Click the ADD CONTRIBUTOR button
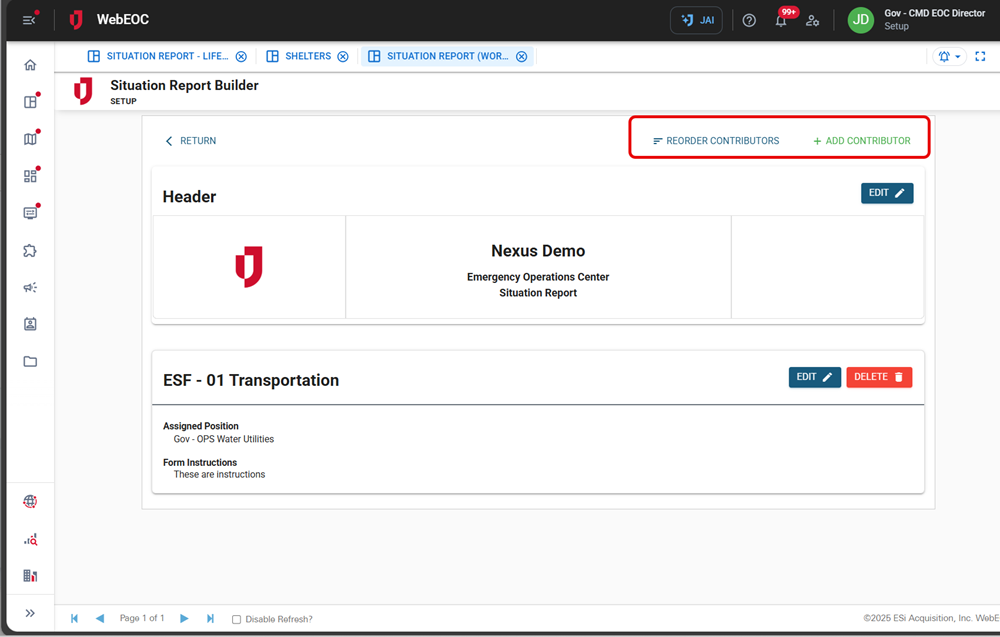Image resolution: width=1000 pixels, height=637 pixels. coord(862,141)
